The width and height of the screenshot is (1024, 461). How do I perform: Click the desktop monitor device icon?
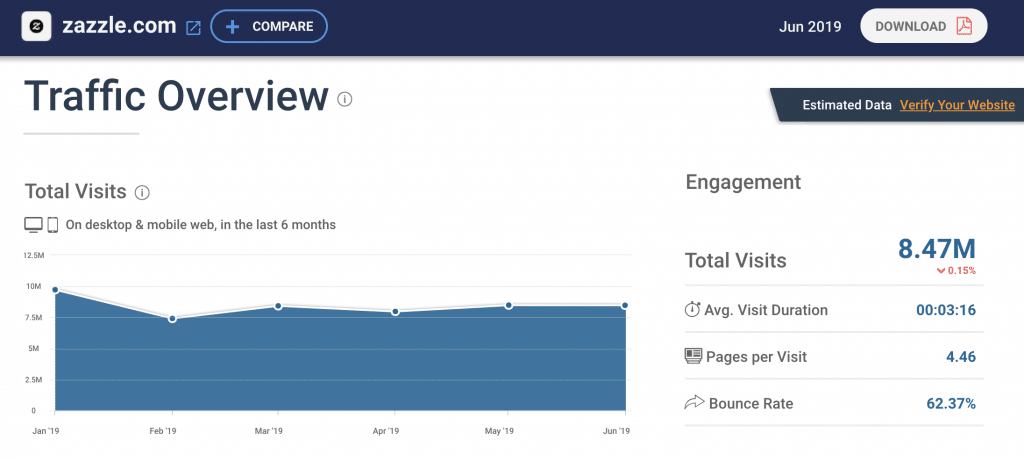[x=33, y=225]
